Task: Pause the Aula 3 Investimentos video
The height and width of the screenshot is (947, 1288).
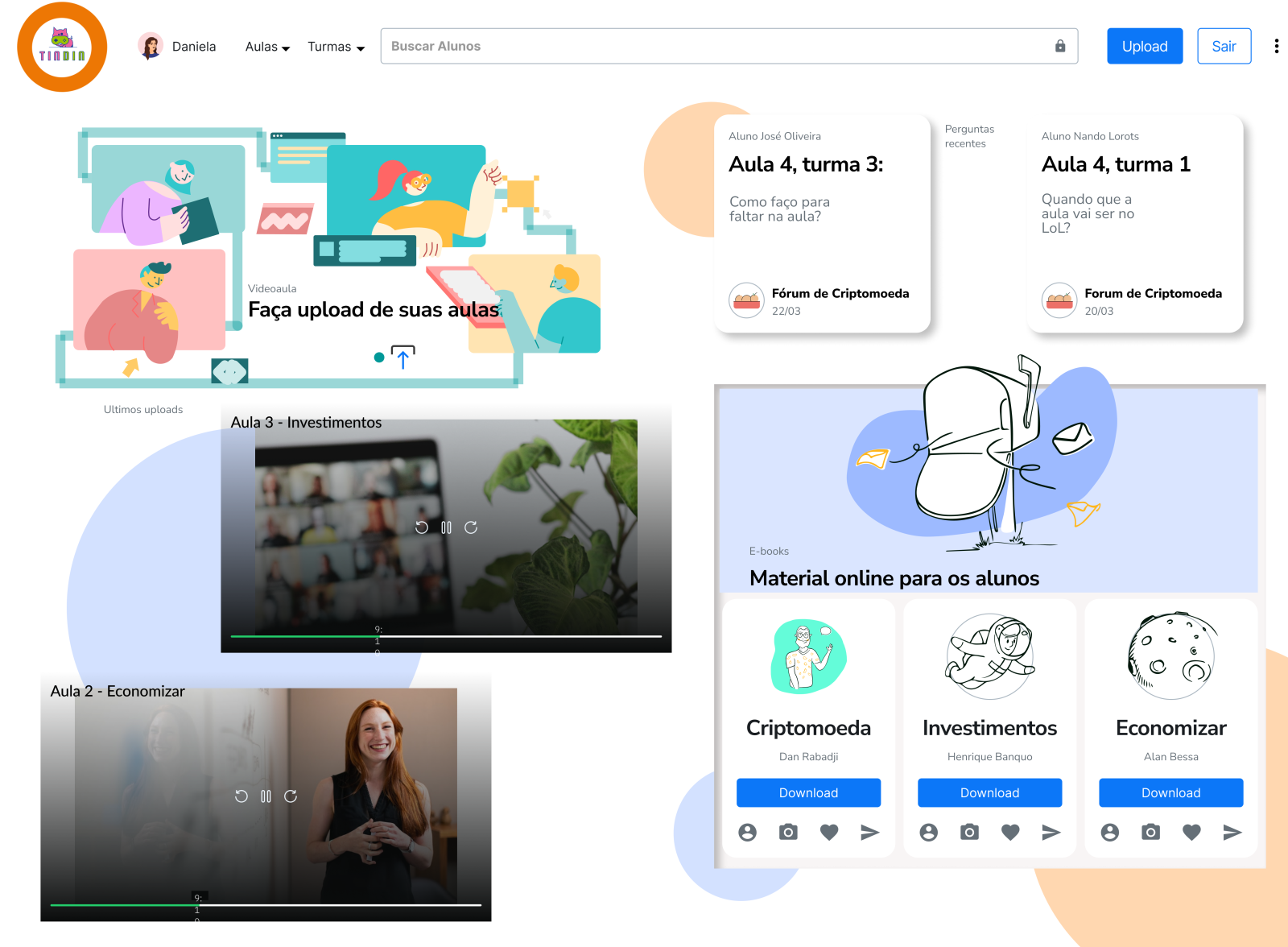Action: point(446,527)
